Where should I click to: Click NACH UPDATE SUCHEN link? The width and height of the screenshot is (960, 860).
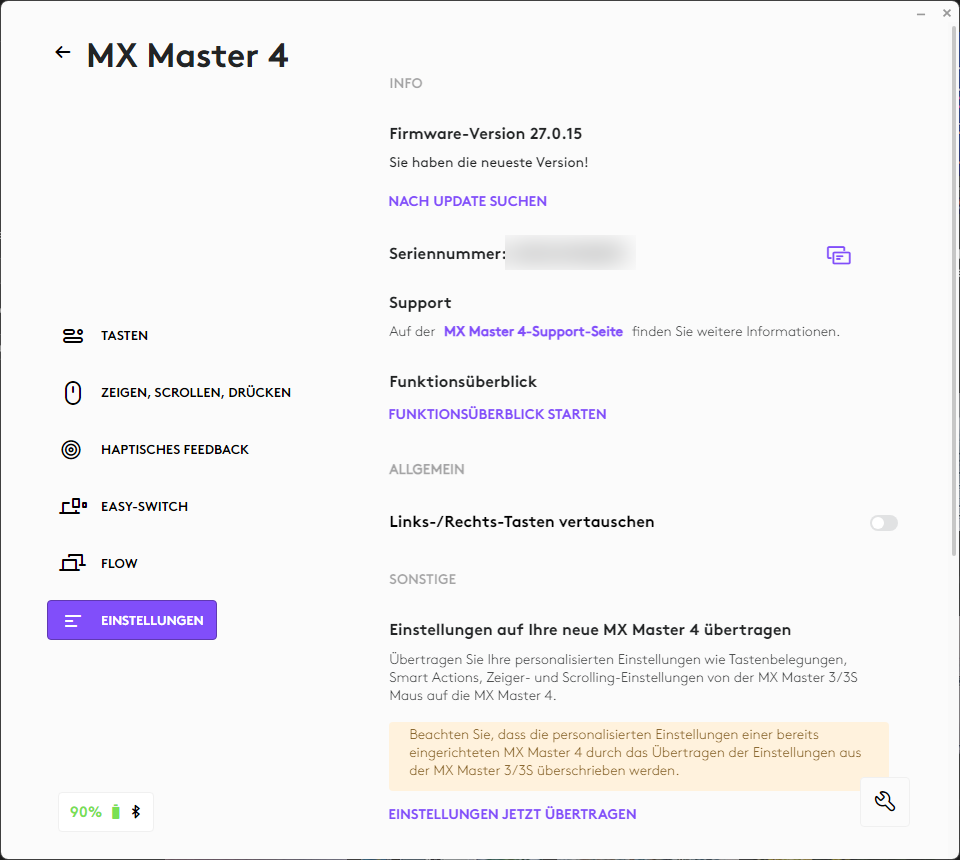(467, 201)
